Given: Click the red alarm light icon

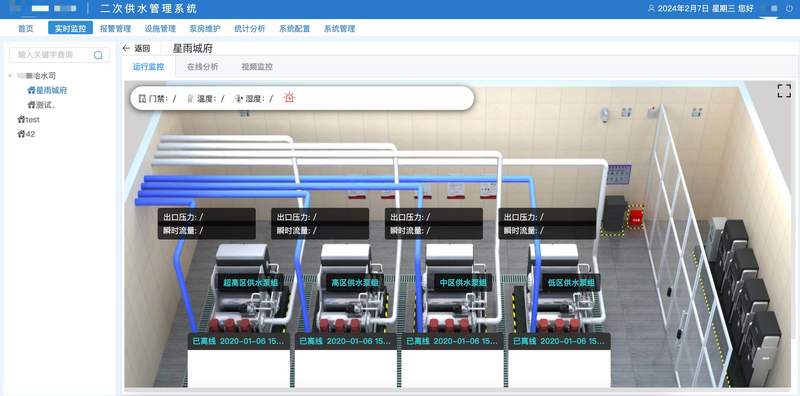Looking at the screenshot, I should (x=289, y=97).
